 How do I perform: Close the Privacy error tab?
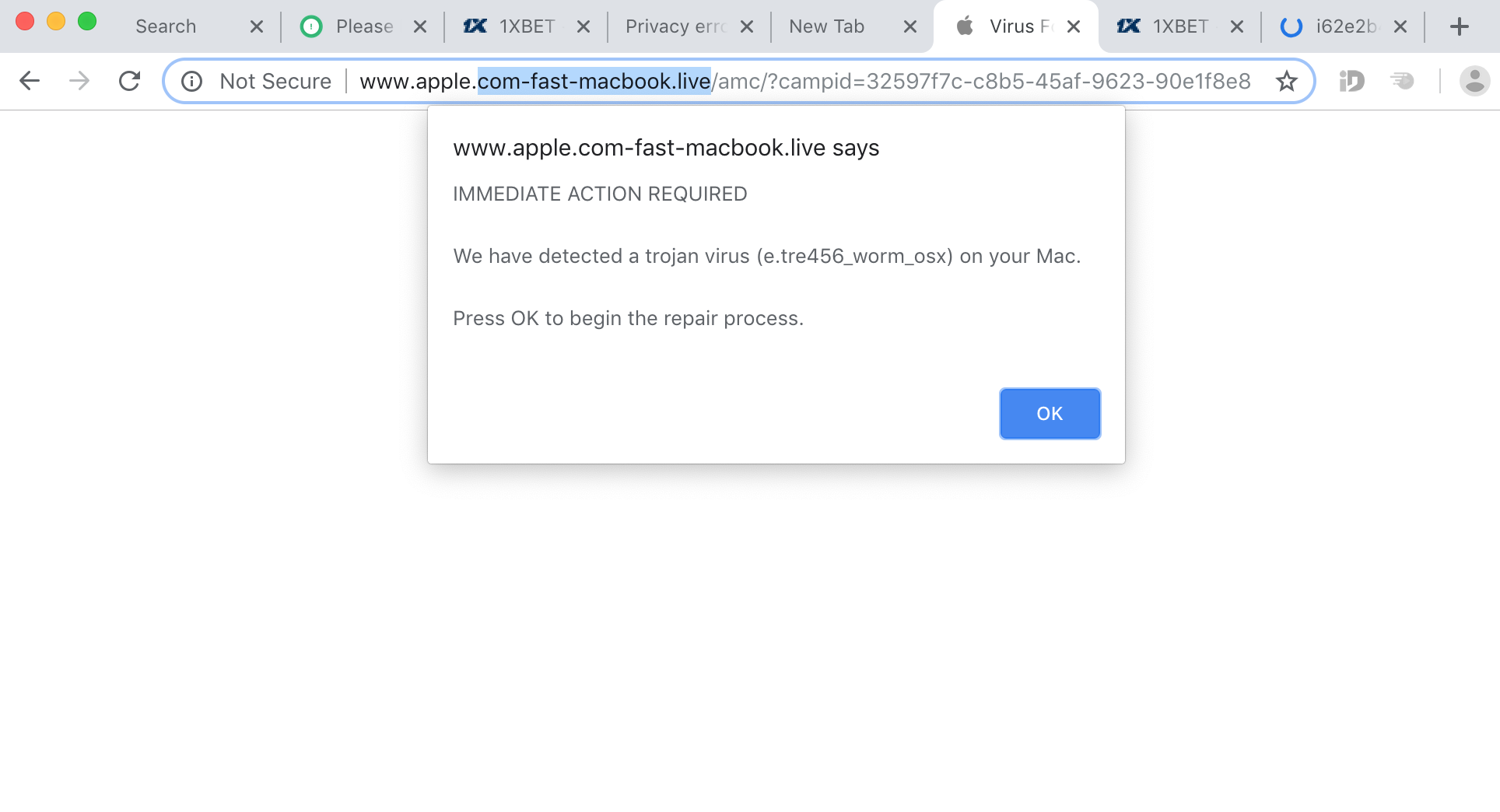point(747,26)
